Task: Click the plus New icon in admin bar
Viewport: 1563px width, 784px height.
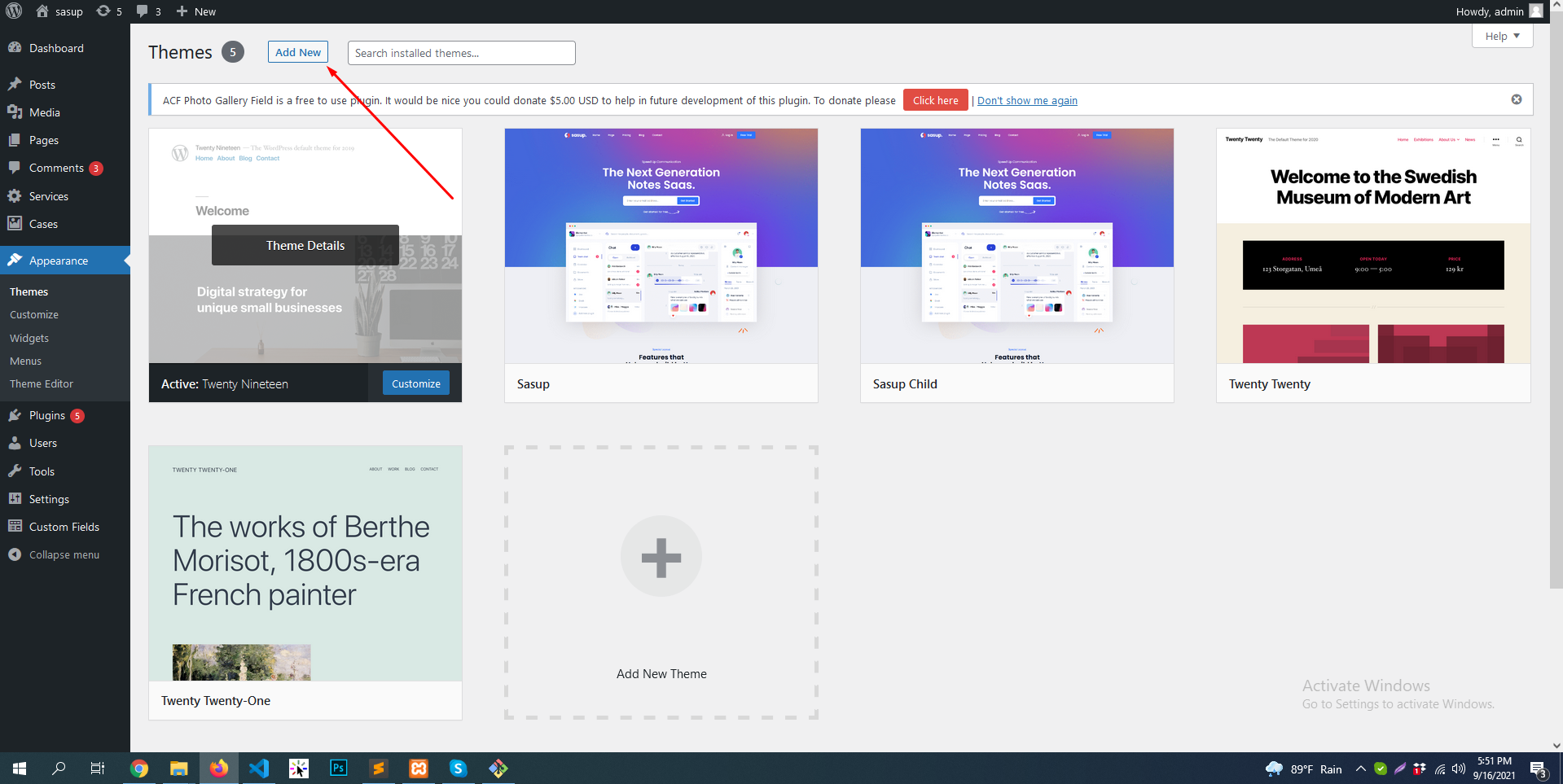Action: pyautogui.click(x=182, y=11)
